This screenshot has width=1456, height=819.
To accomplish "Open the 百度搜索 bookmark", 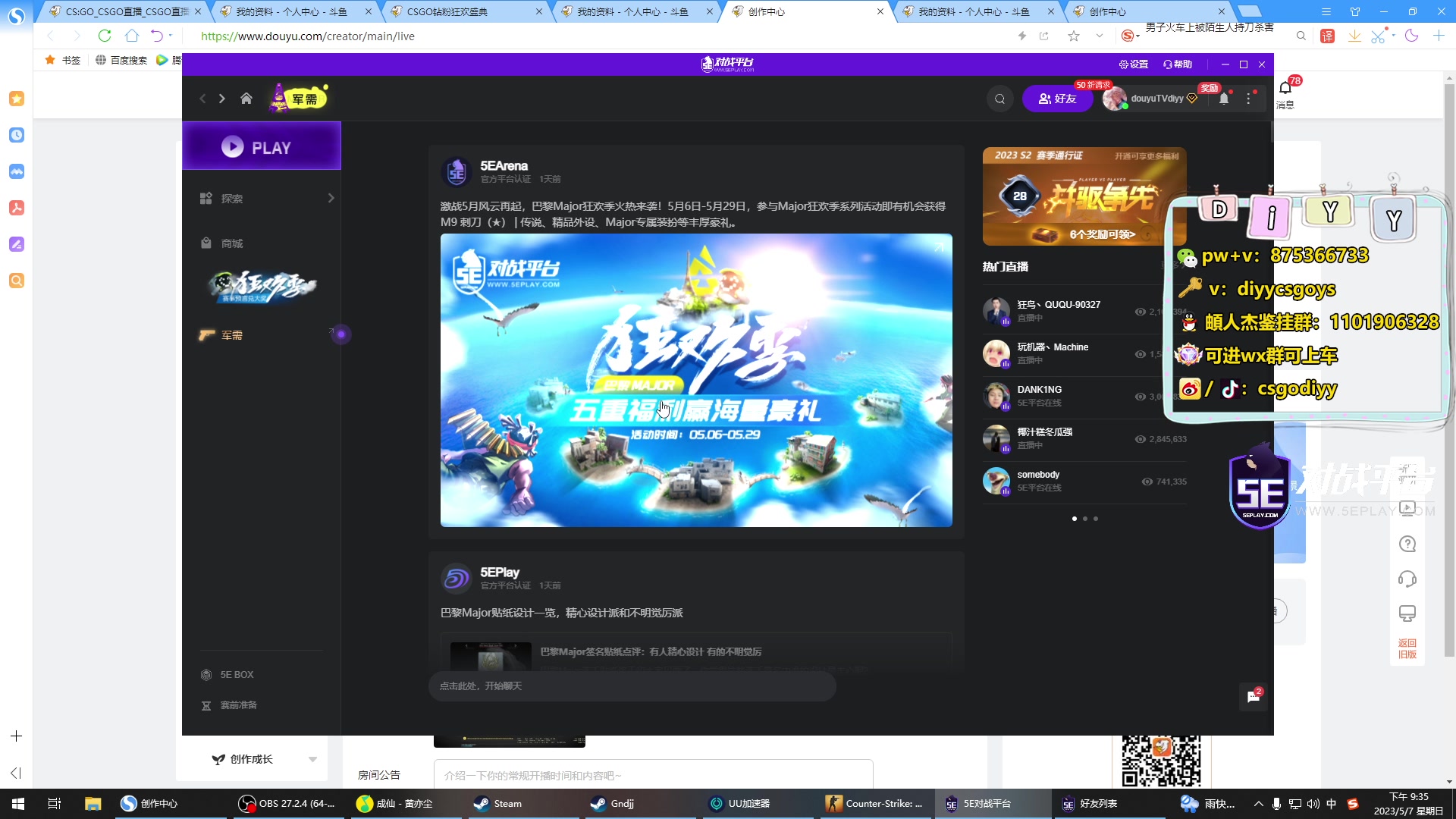I will pos(121,60).
